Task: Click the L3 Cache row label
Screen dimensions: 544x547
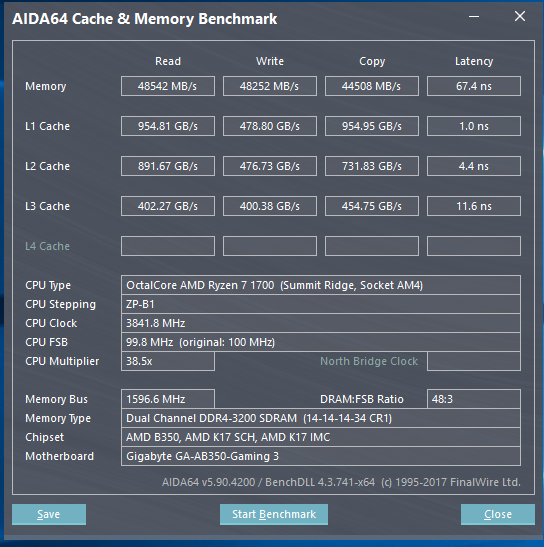Action: click(x=47, y=206)
